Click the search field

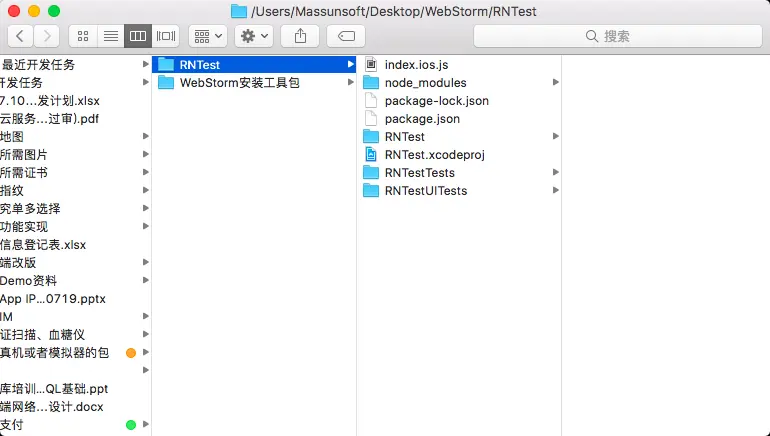tap(618, 36)
